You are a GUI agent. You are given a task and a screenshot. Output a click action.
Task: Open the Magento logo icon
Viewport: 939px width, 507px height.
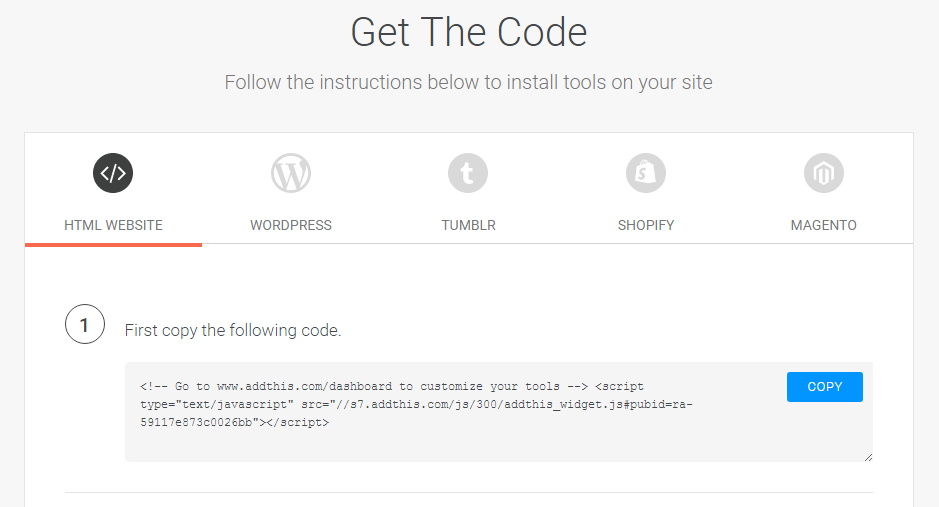[824, 174]
